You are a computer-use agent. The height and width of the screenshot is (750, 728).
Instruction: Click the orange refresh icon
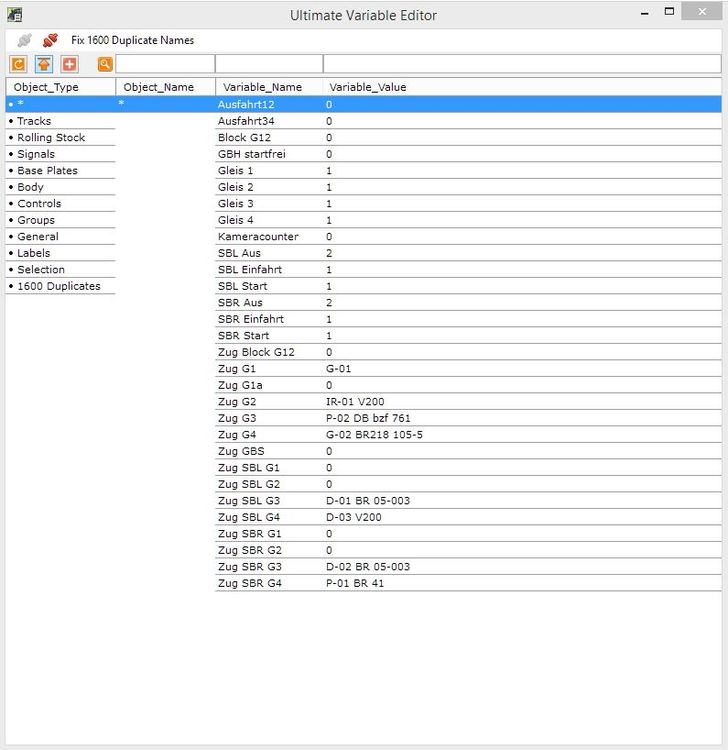[x=18, y=64]
